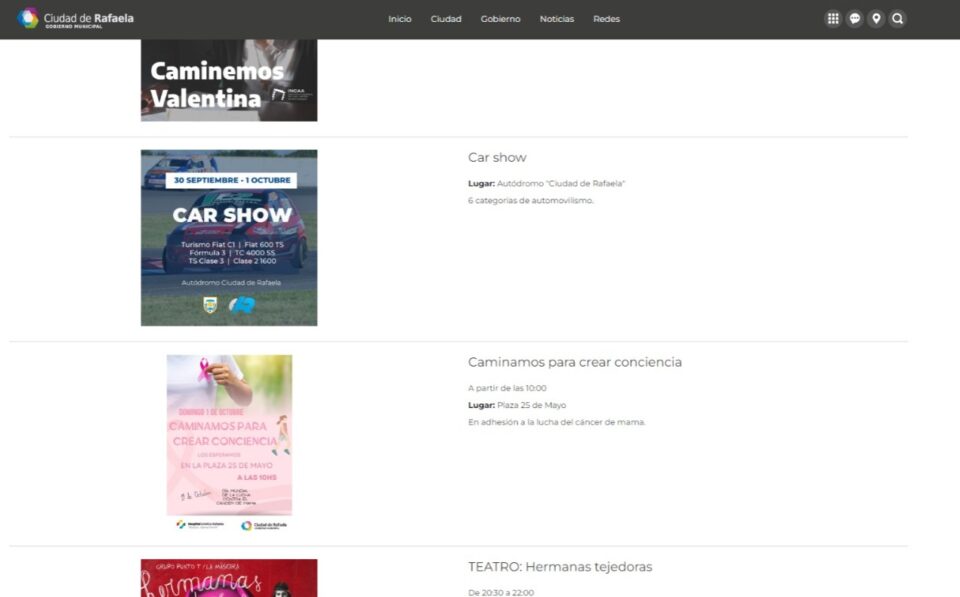Click the Hermanas tejedoras theater poster
The height and width of the screenshot is (597, 960).
click(229, 578)
